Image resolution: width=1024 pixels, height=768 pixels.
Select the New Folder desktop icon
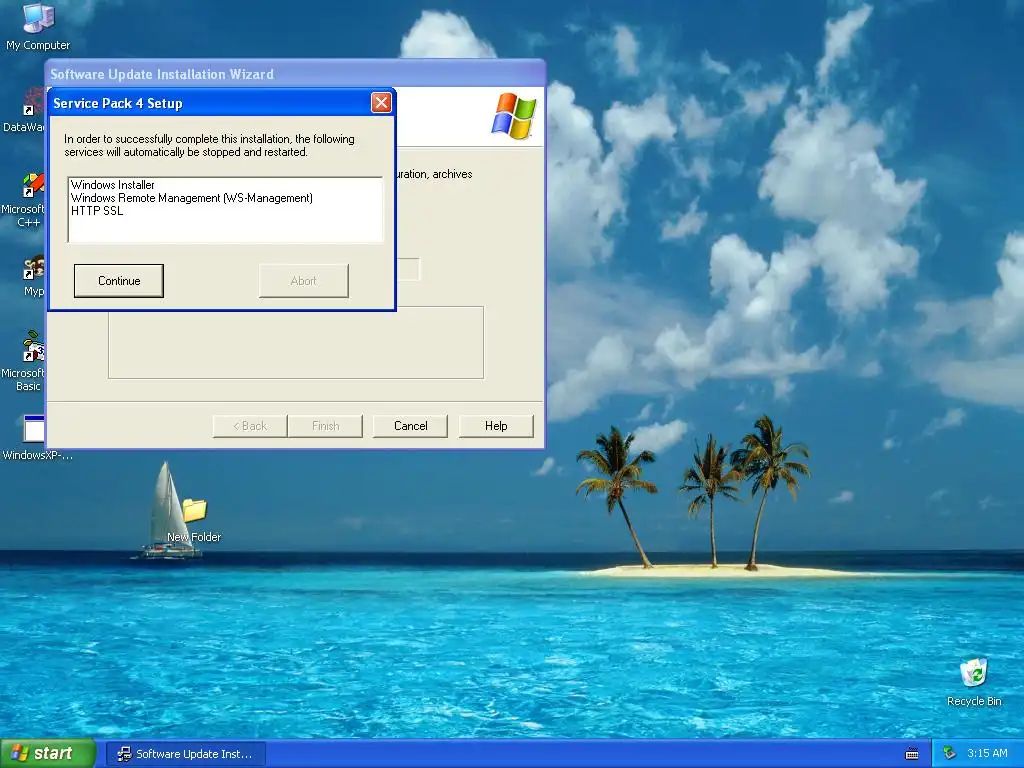click(194, 520)
